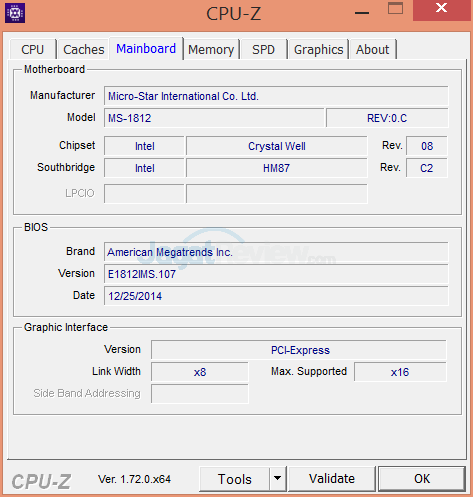Click the Manufacturer field Micro-Star International
Viewport: 473px width, 497px height.
tap(276, 96)
